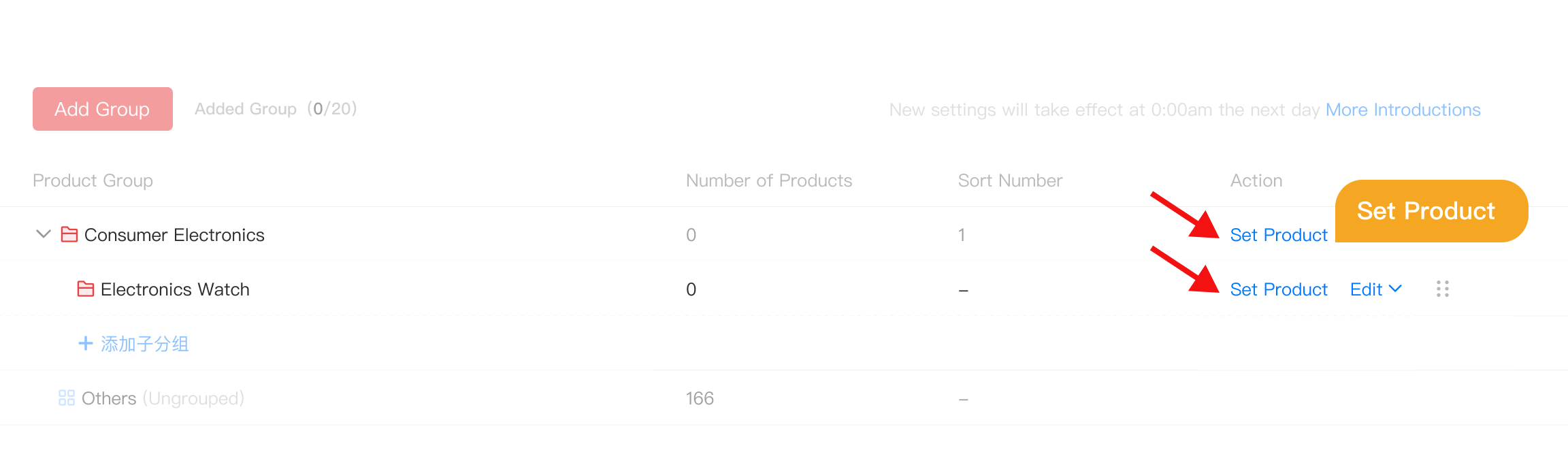Click the 166 products count for Others
Viewport: 1568px width, 463px height.
700,398
